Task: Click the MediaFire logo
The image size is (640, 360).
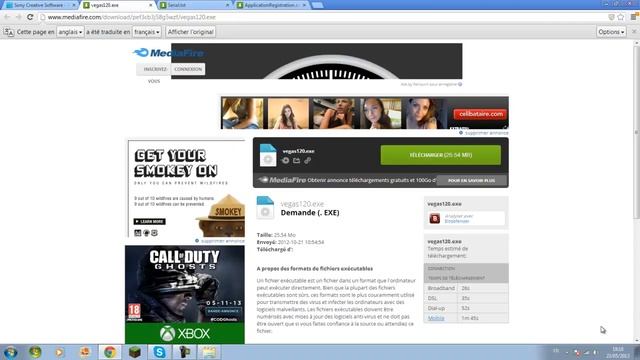Action: pos(168,53)
